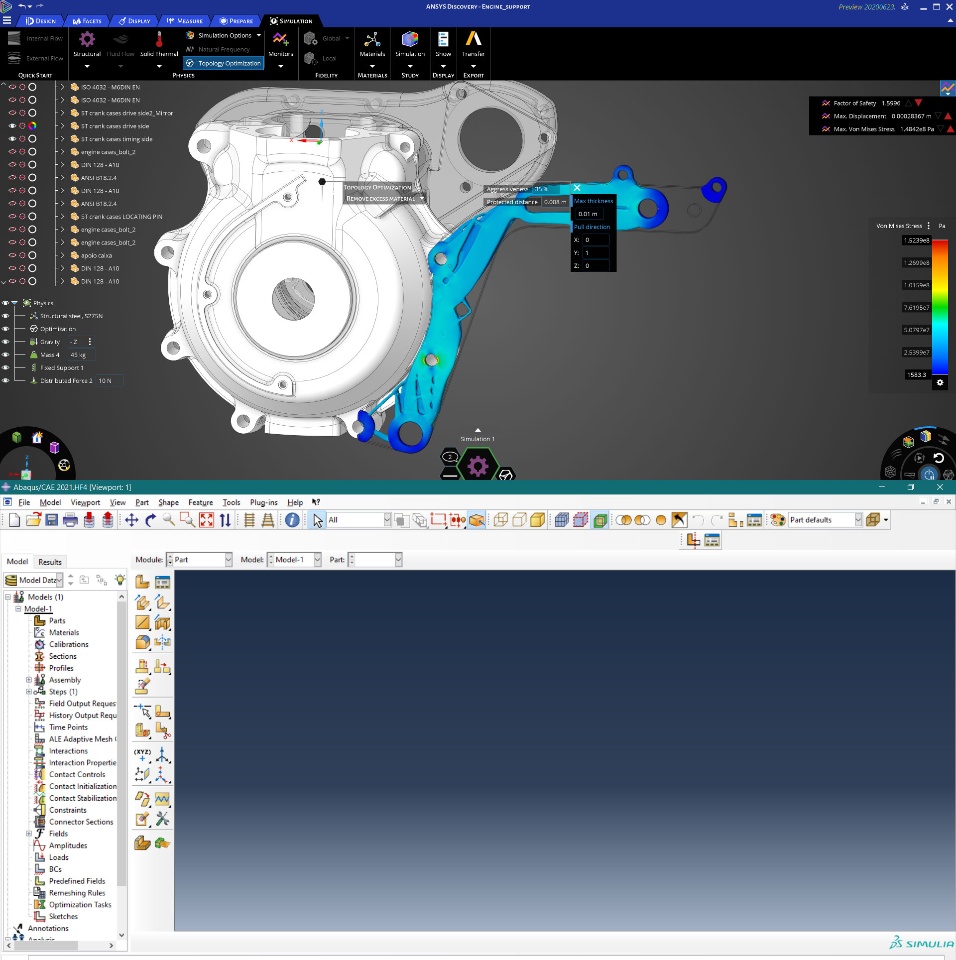Open the File menu in Abaqus
This screenshot has height=960, width=956.
point(24,502)
